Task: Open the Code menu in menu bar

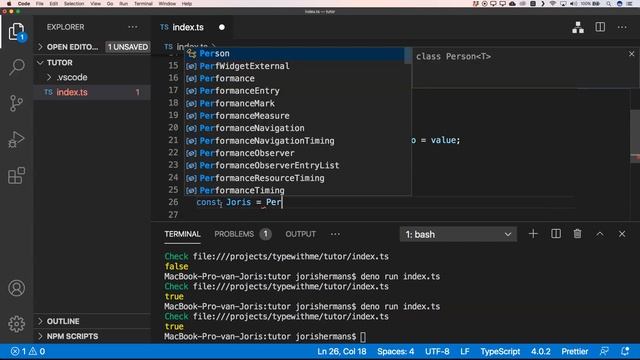Action: pyautogui.click(x=24, y=4)
